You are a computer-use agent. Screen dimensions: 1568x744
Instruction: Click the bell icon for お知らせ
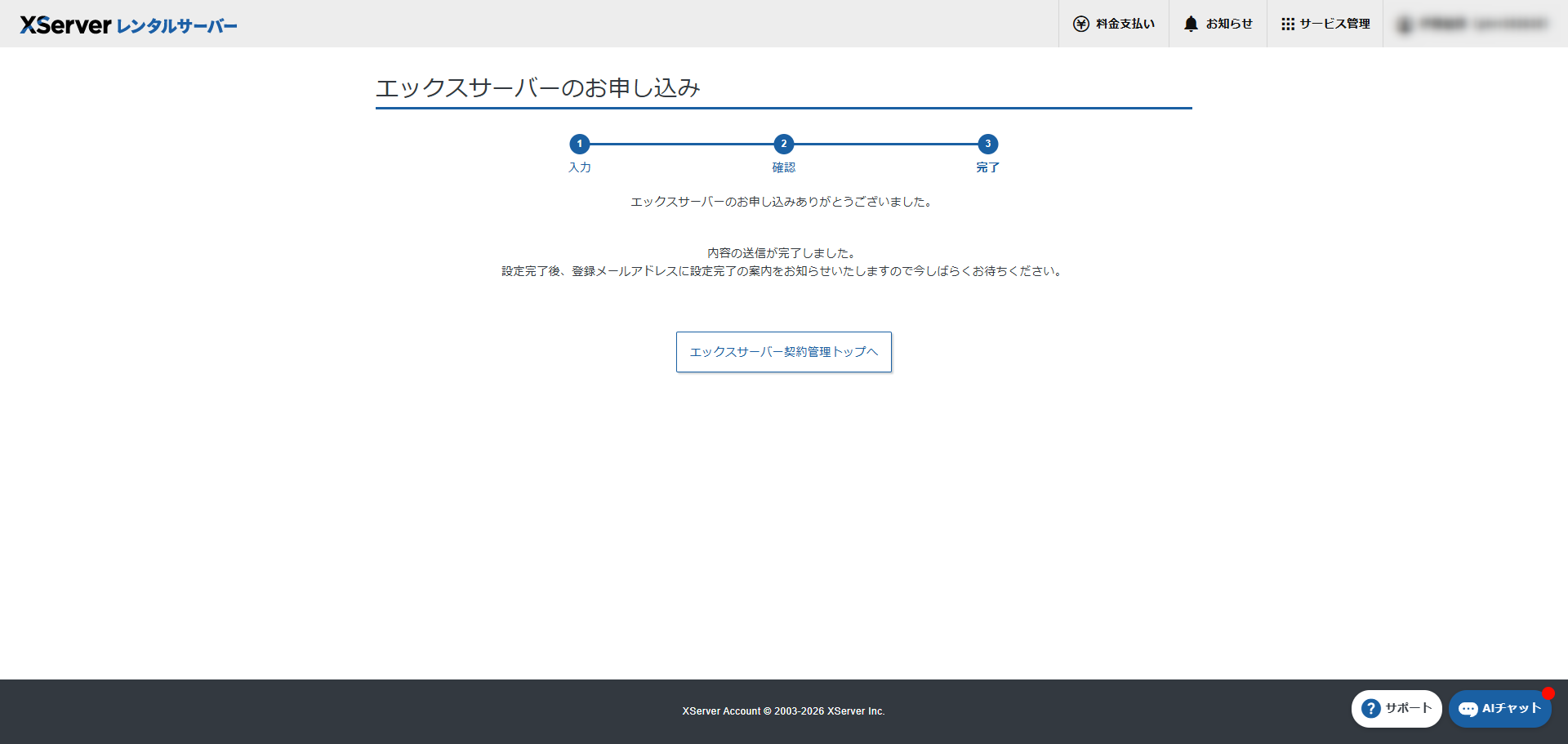click(x=1191, y=24)
